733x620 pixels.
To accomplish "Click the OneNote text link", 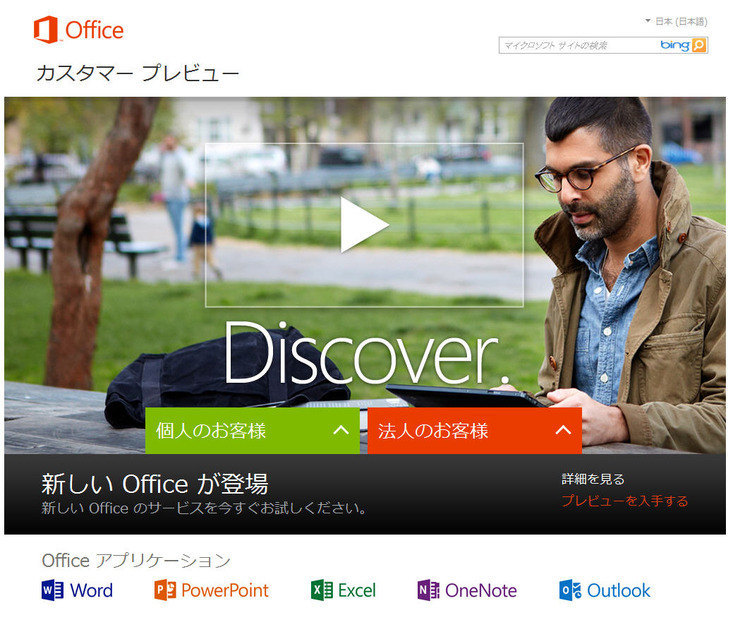I will tap(481, 591).
